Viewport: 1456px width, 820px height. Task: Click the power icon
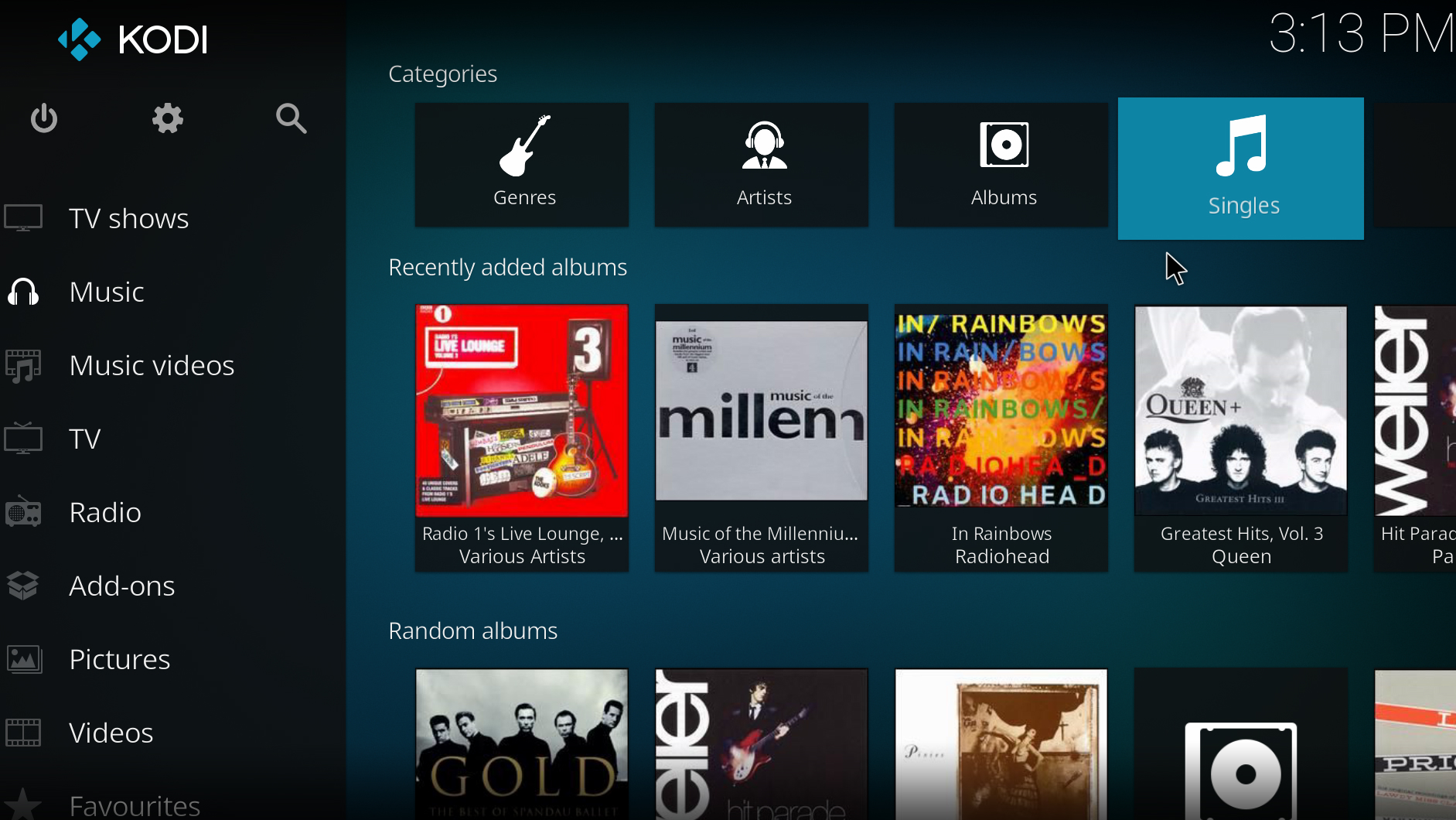pos(44,118)
